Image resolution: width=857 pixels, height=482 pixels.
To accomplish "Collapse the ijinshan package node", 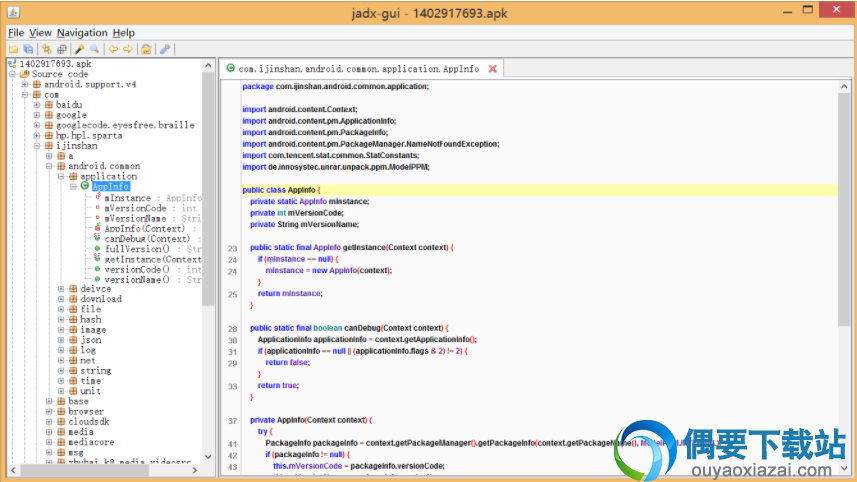I will pos(37,146).
